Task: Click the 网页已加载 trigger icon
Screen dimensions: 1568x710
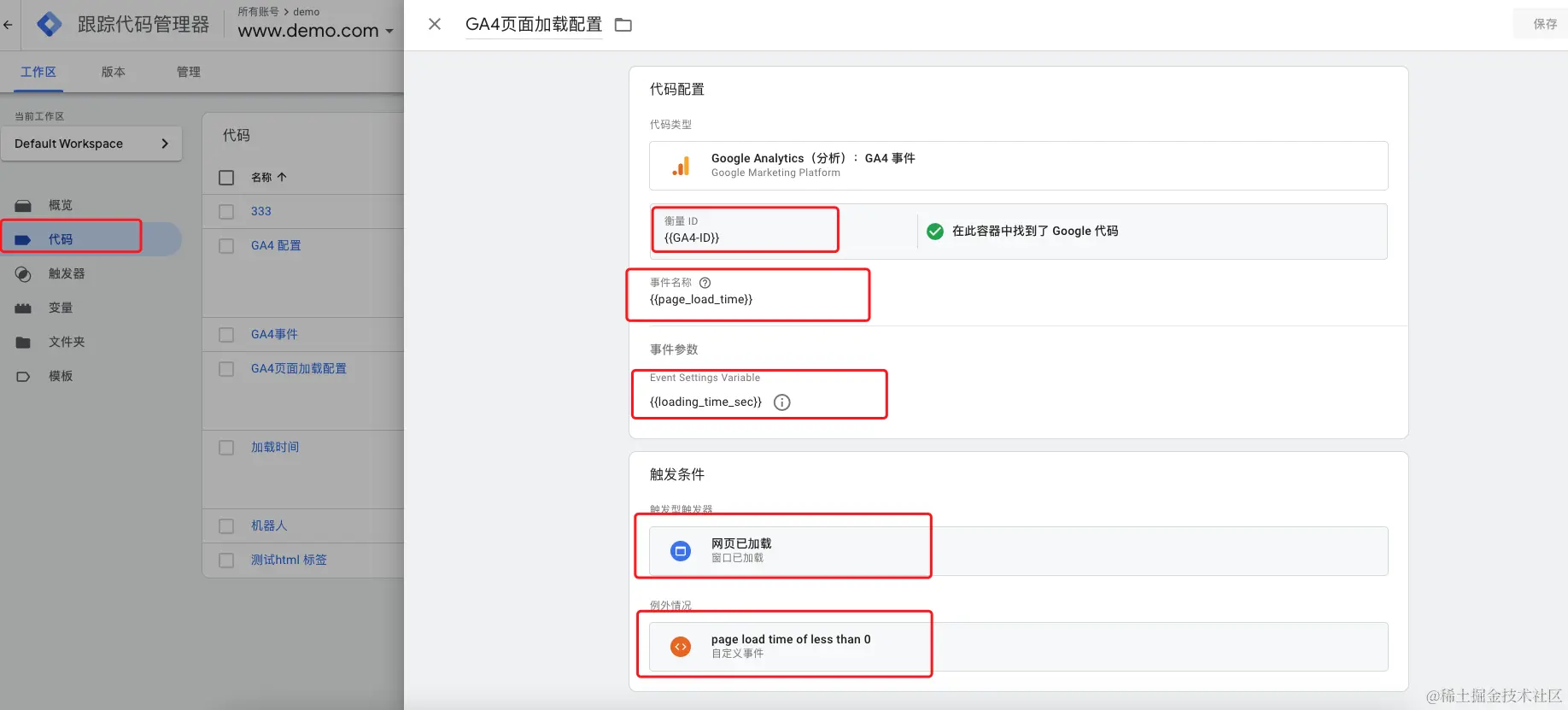Action: pos(681,551)
